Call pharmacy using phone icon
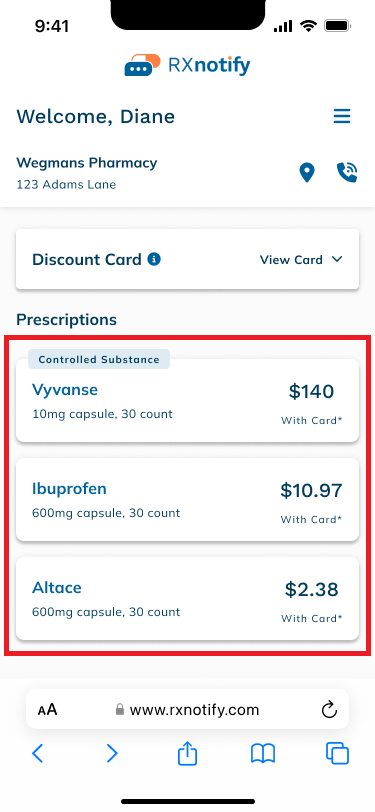 [347, 172]
